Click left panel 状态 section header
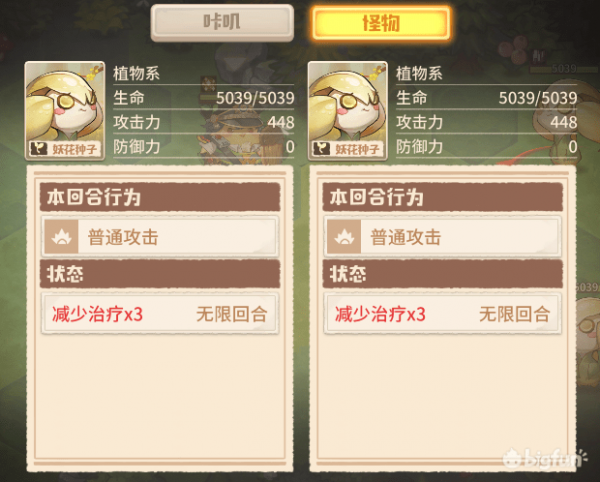 click(x=160, y=274)
